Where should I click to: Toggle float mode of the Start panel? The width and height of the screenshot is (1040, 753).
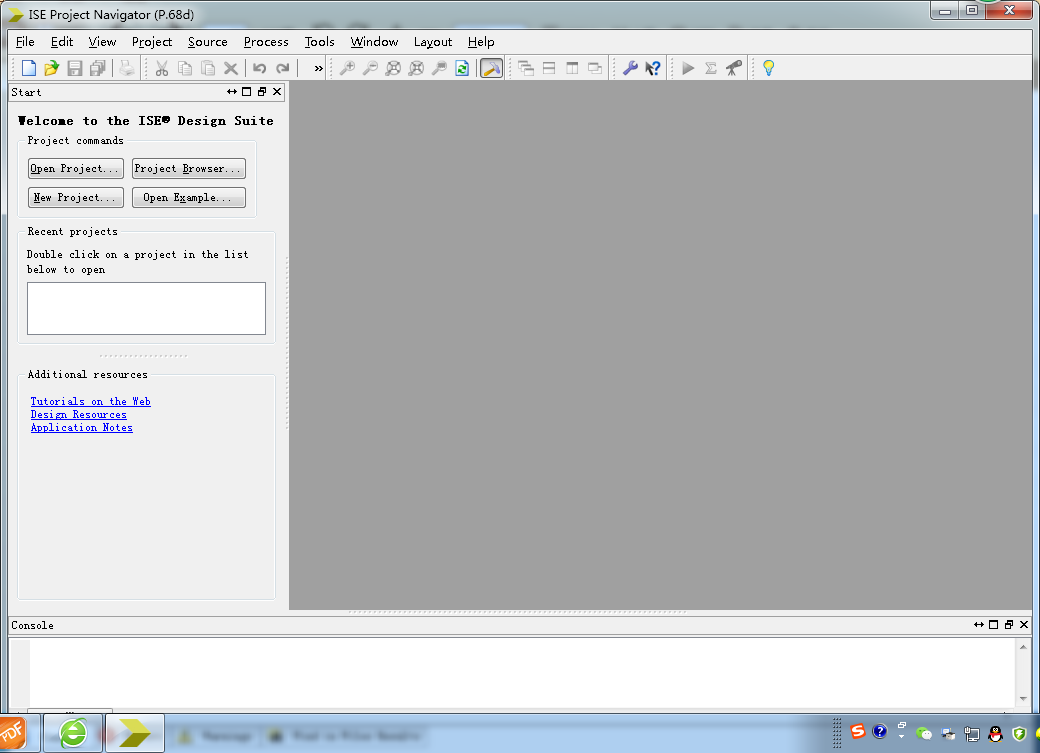coord(262,92)
